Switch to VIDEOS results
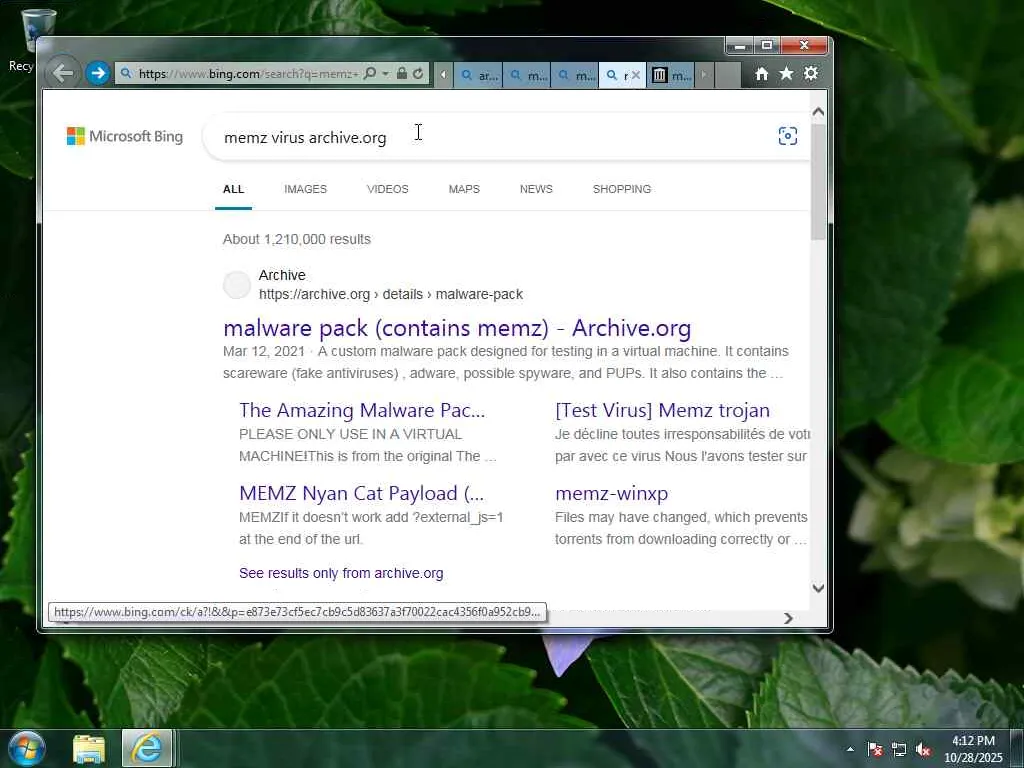 pyautogui.click(x=388, y=189)
